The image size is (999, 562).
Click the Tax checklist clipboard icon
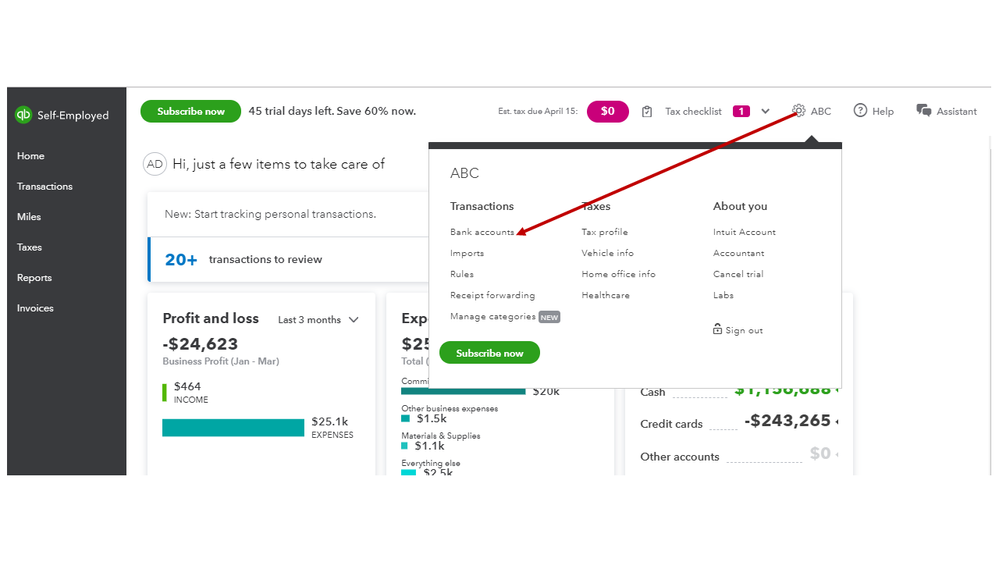click(x=647, y=112)
